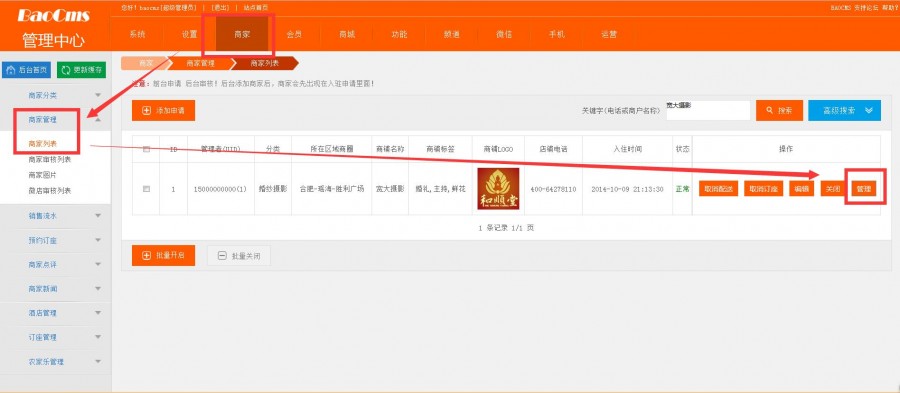Click the 宽大摄影 shop name cell
Screen dimensions: 900x393
tap(390, 189)
